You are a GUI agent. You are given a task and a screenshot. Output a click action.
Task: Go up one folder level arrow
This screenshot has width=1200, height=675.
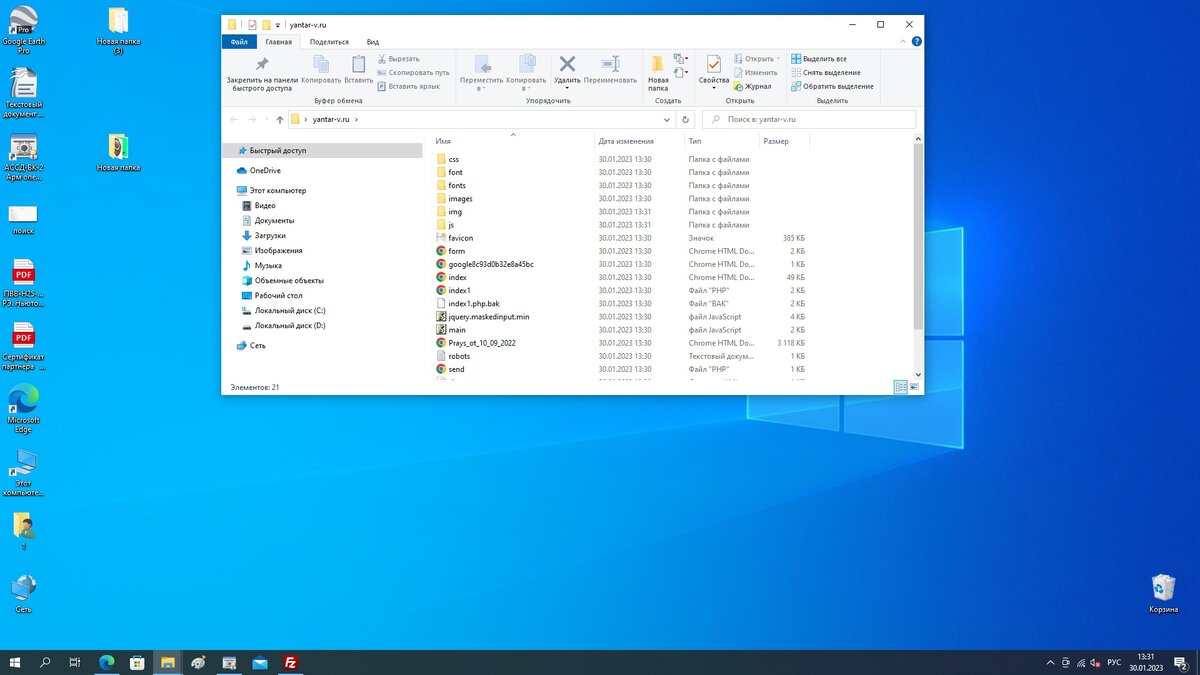pyautogui.click(x=280, y=119)
